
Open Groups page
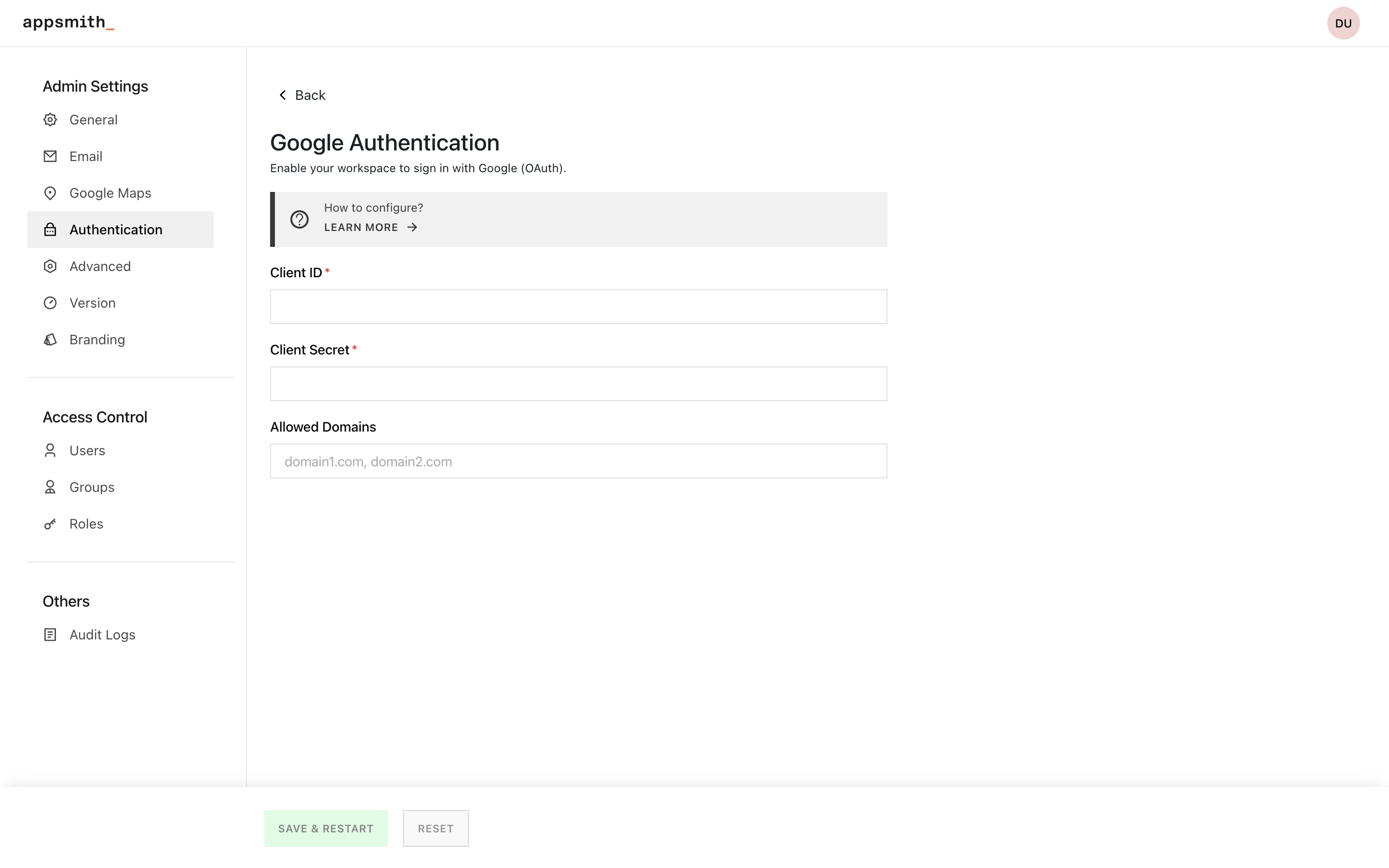tap(120, 487)
